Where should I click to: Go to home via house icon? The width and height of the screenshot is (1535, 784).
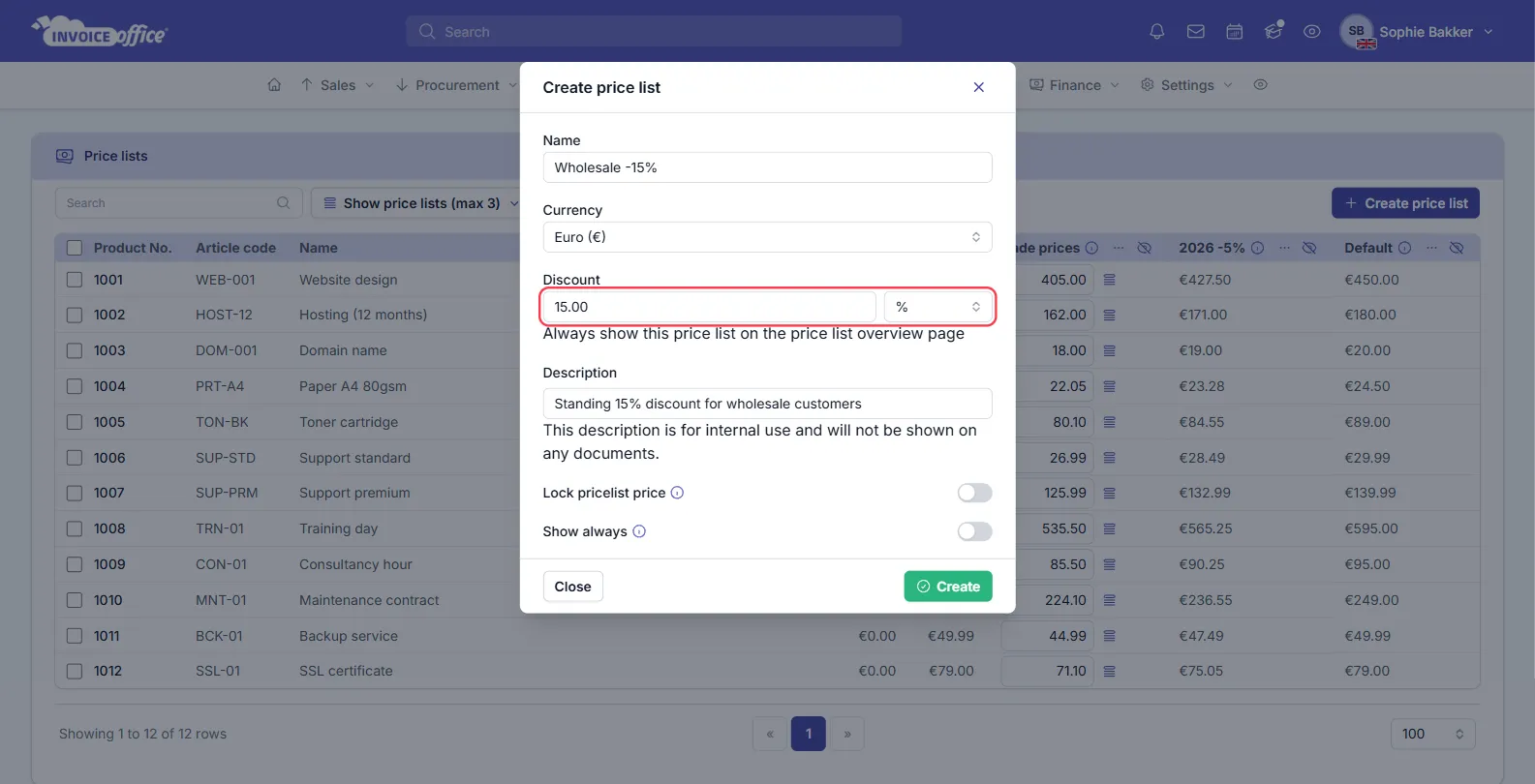point(274,85)
